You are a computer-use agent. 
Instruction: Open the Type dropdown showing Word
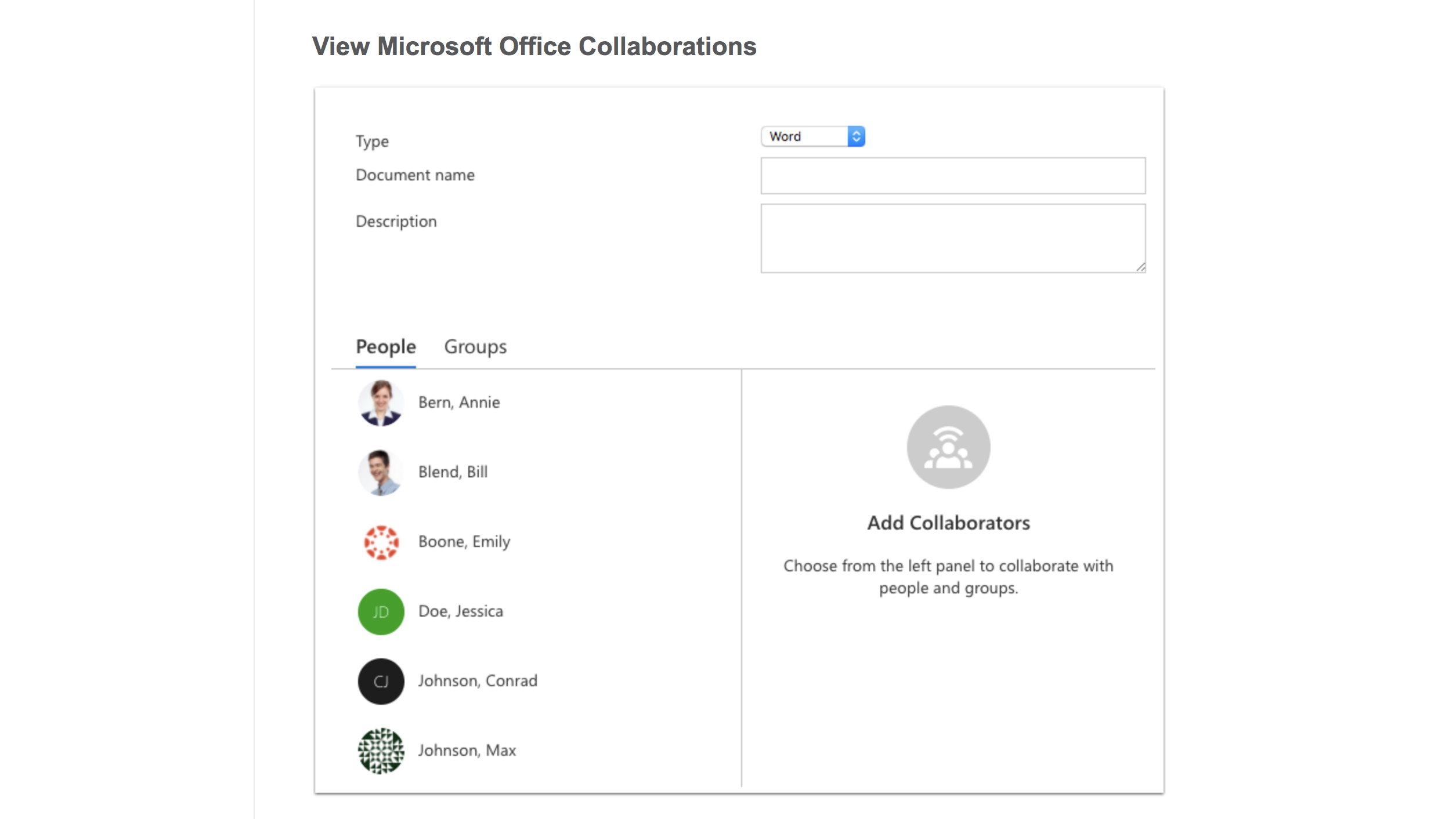click(812, 136)
